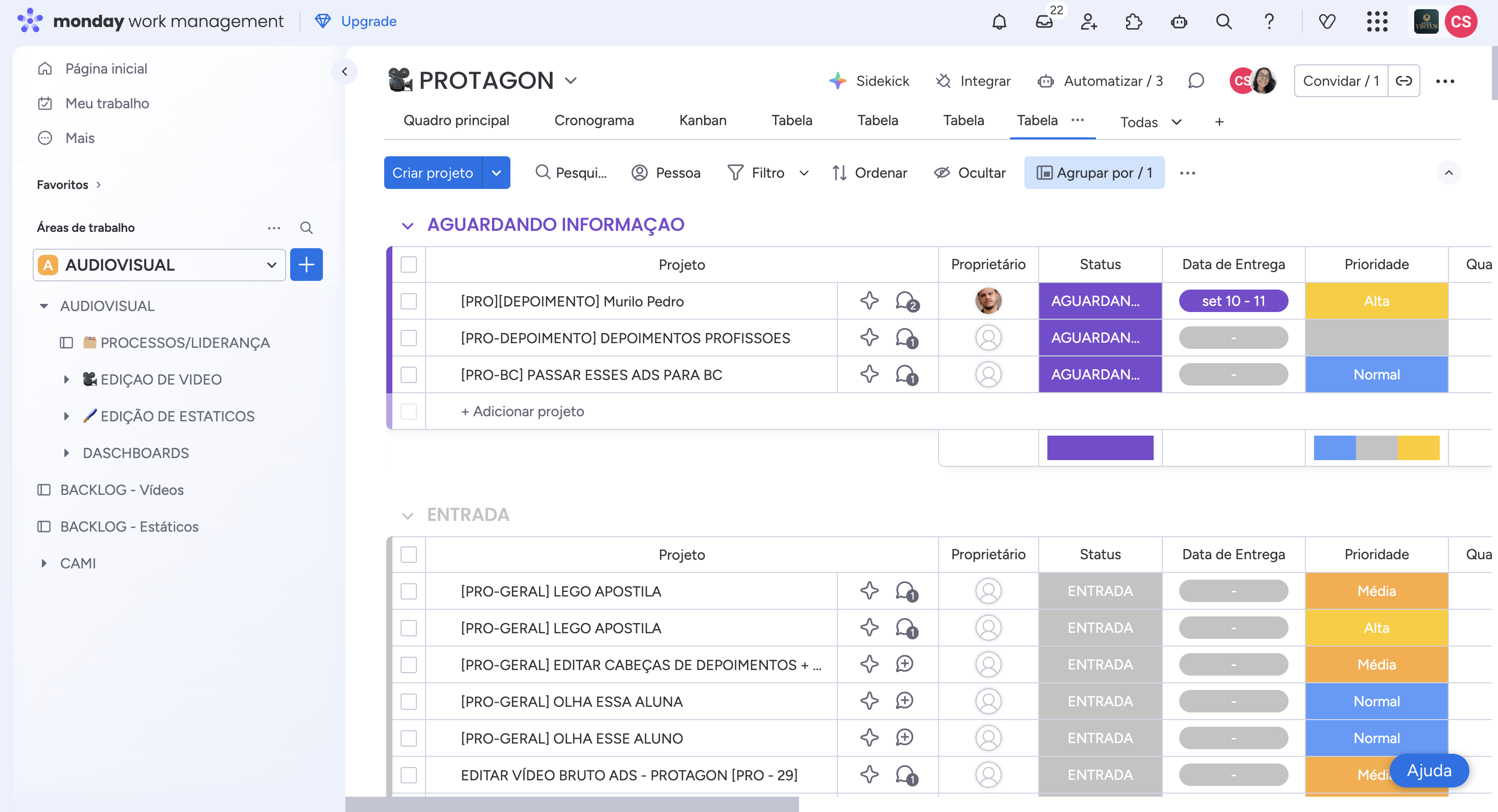Image resolution: width=1498 pixels, height=812 pixels.
Task: Open the board discussion speech bubble
Action: pyautogui.click(x=1196, y=81)
